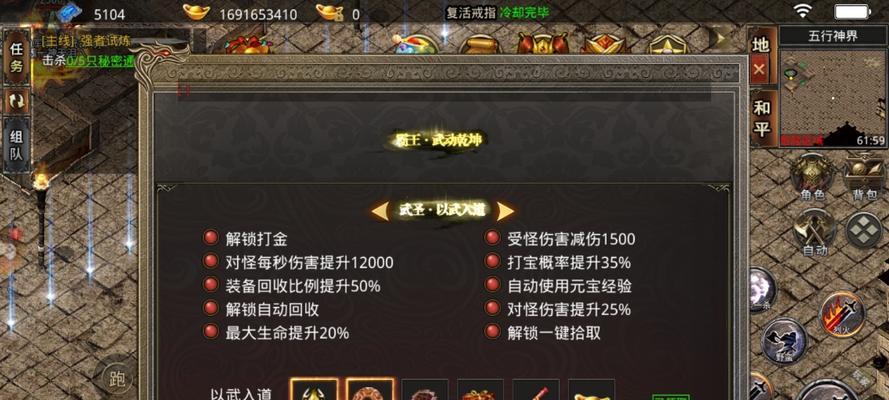Toggle the 跑 run mode button
Screen dimensions: 889x400
point(116,378)
